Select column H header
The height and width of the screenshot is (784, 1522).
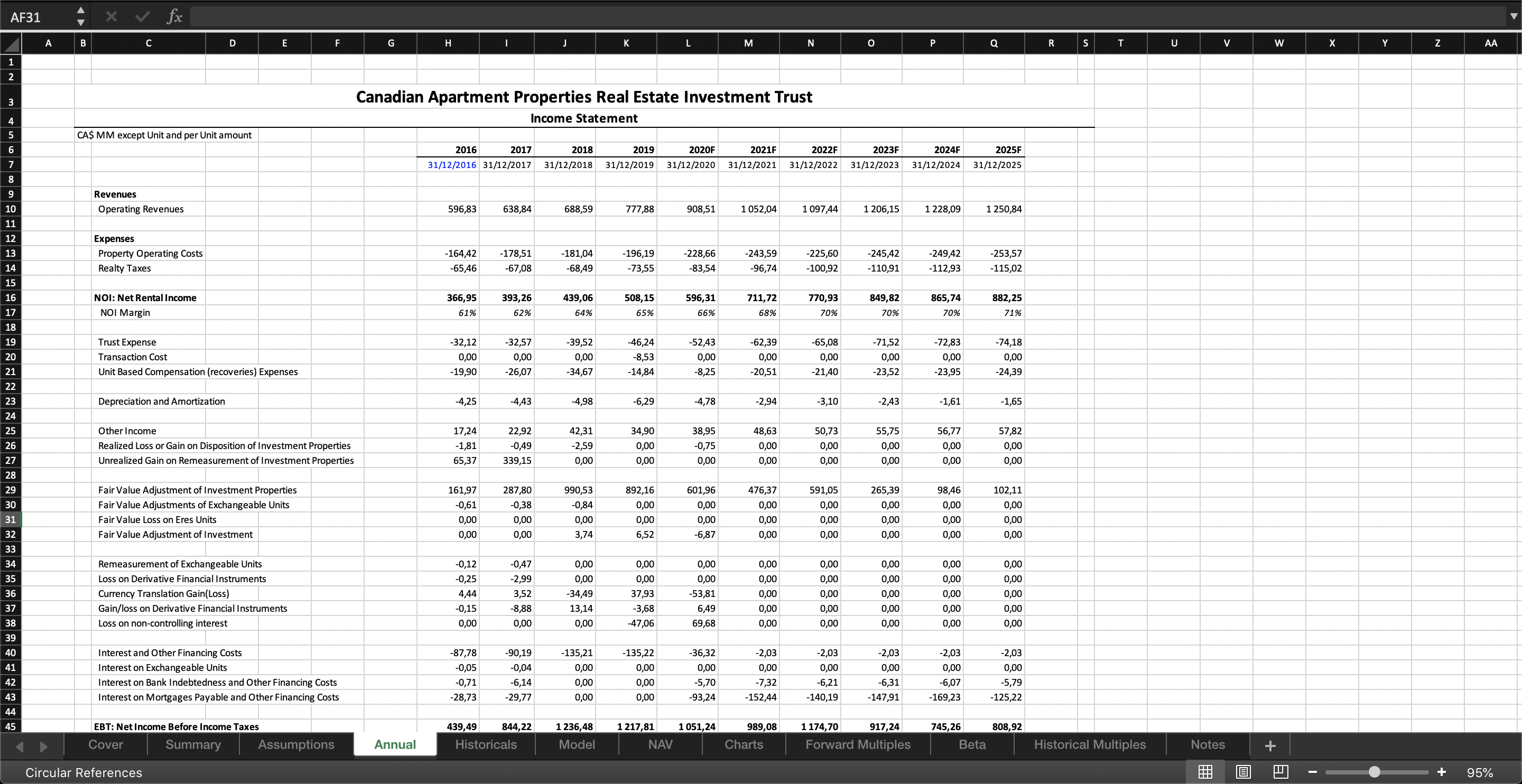pyautogui.click(x=448, y=43)
